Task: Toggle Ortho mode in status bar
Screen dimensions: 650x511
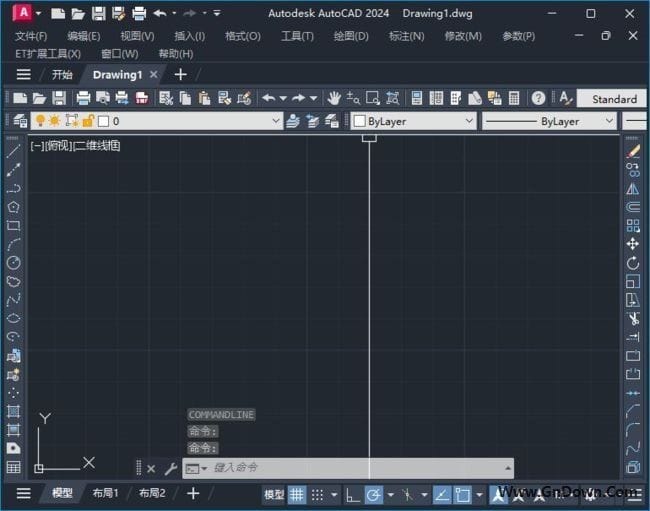Action: (353, 494)
